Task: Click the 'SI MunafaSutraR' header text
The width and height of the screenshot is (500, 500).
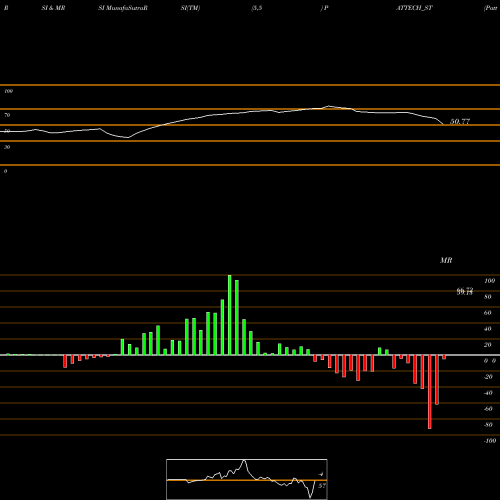Action: (x=123, y=8)
